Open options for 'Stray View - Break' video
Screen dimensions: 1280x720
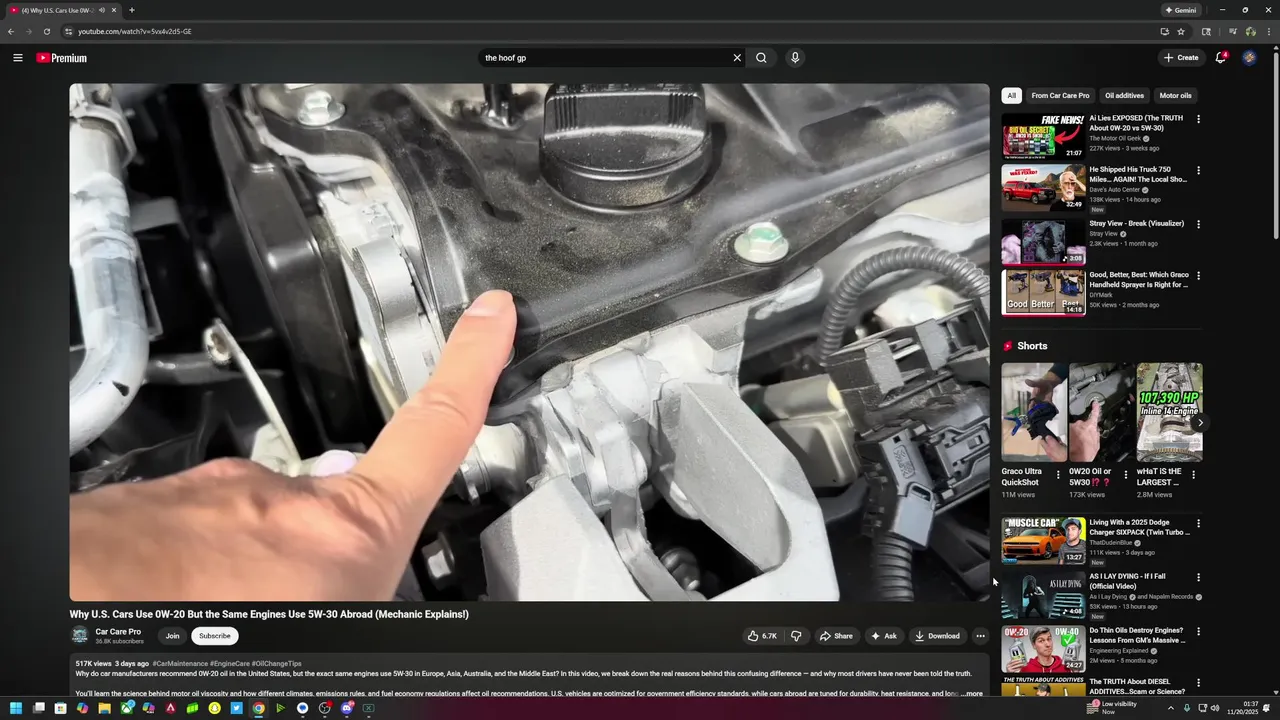pos(1198,224)
